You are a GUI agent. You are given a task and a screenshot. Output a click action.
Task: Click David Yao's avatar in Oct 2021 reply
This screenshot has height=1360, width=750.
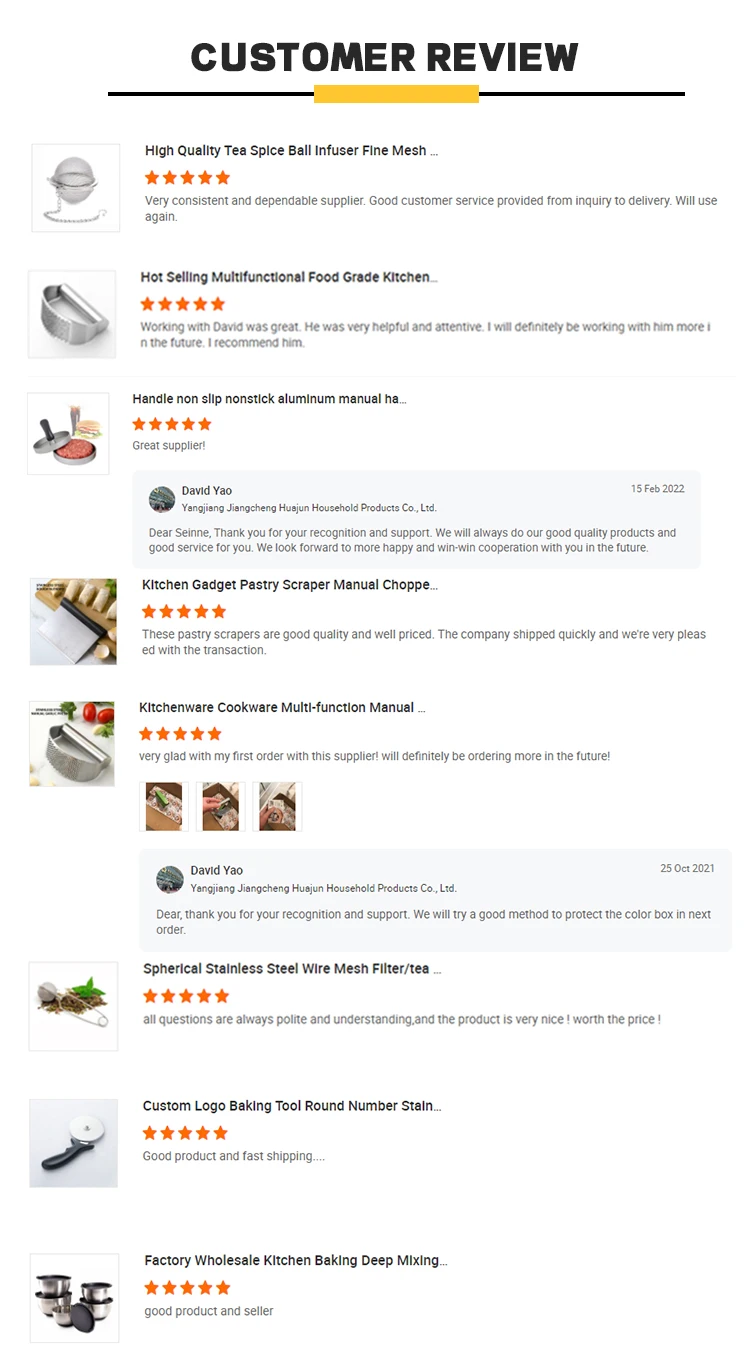pos(170,879)
